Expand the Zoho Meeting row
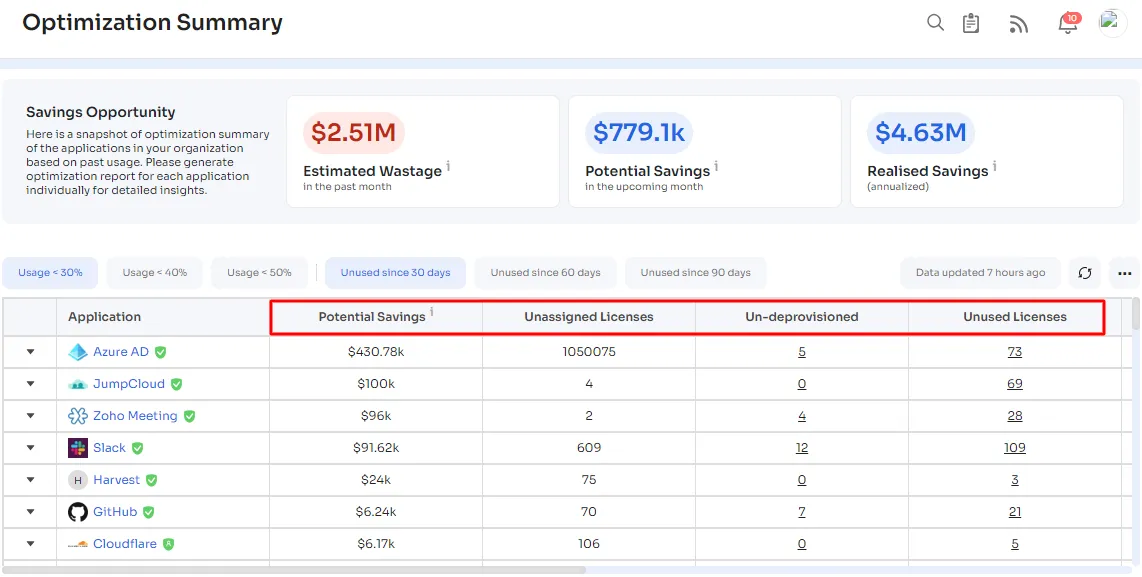The width and height of the screenshot is (1142, 577). click(31, 416)
